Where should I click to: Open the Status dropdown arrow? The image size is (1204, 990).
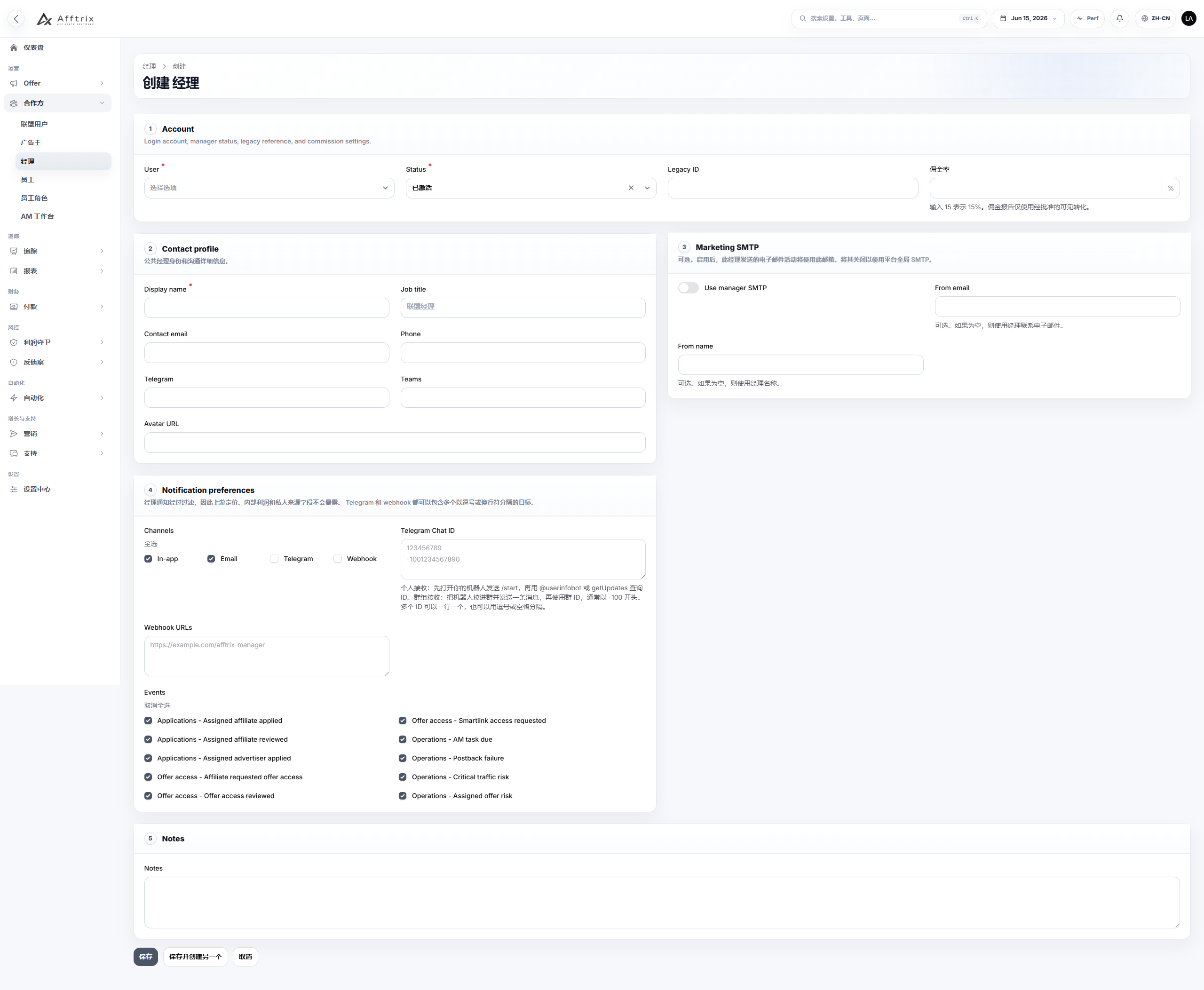(647, 188)
